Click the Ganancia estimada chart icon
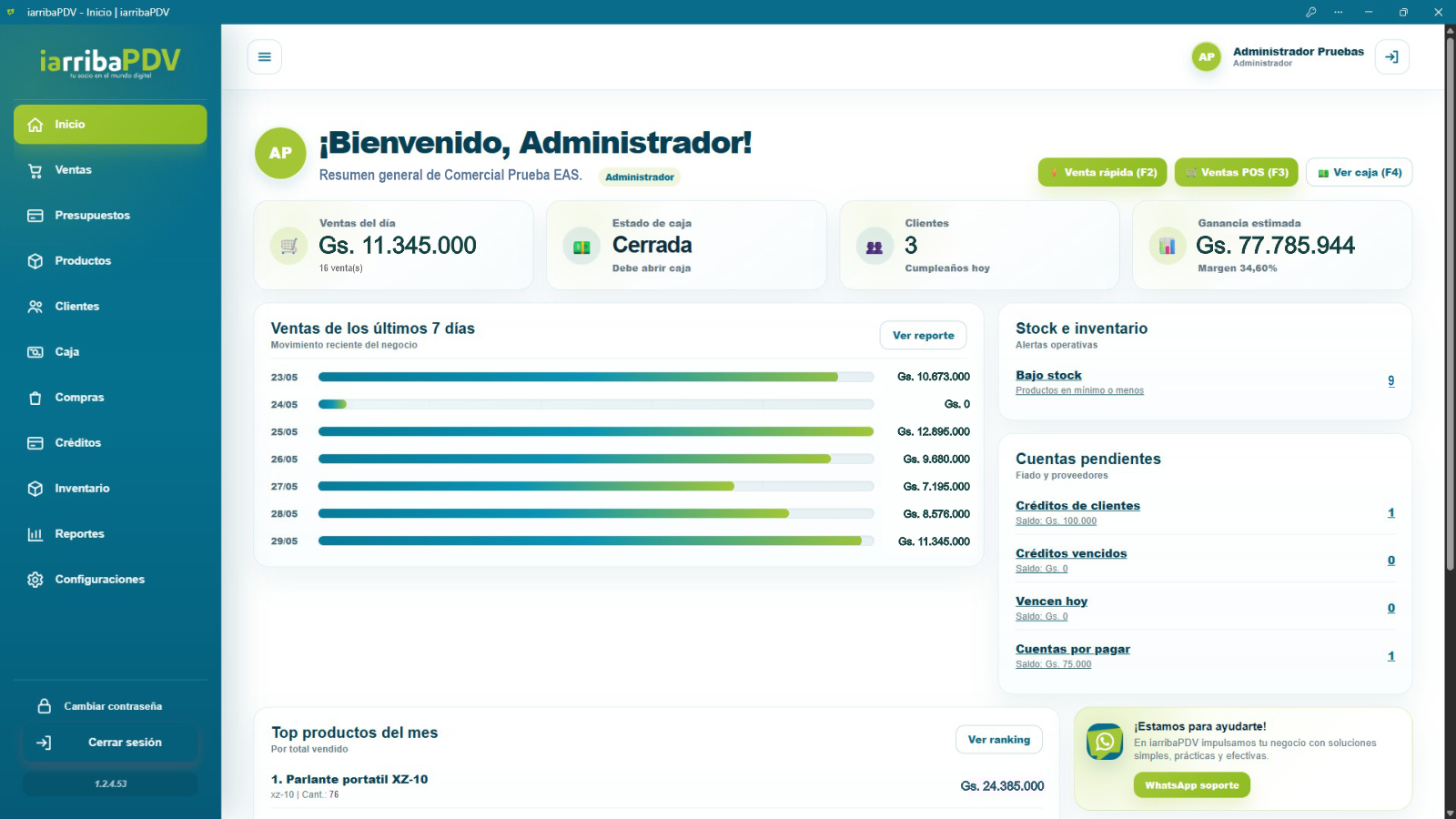Viewport: 1456px width, 819px height. coord(1168,246)
